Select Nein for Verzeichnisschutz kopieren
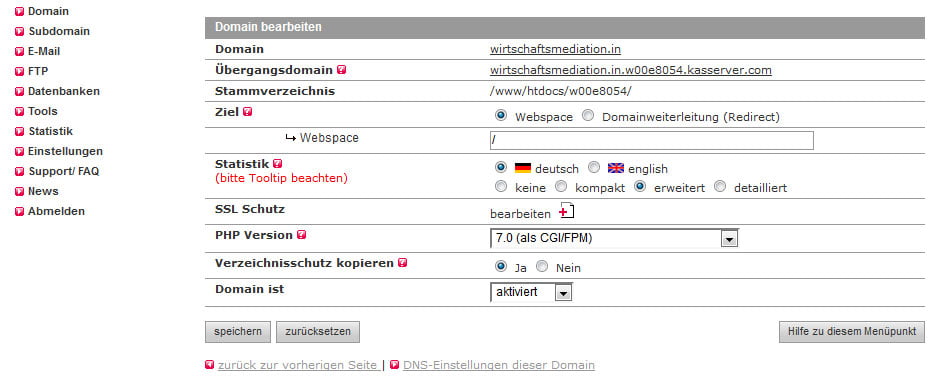Screen dimensions: 938x380 click(x=542, y=266)
